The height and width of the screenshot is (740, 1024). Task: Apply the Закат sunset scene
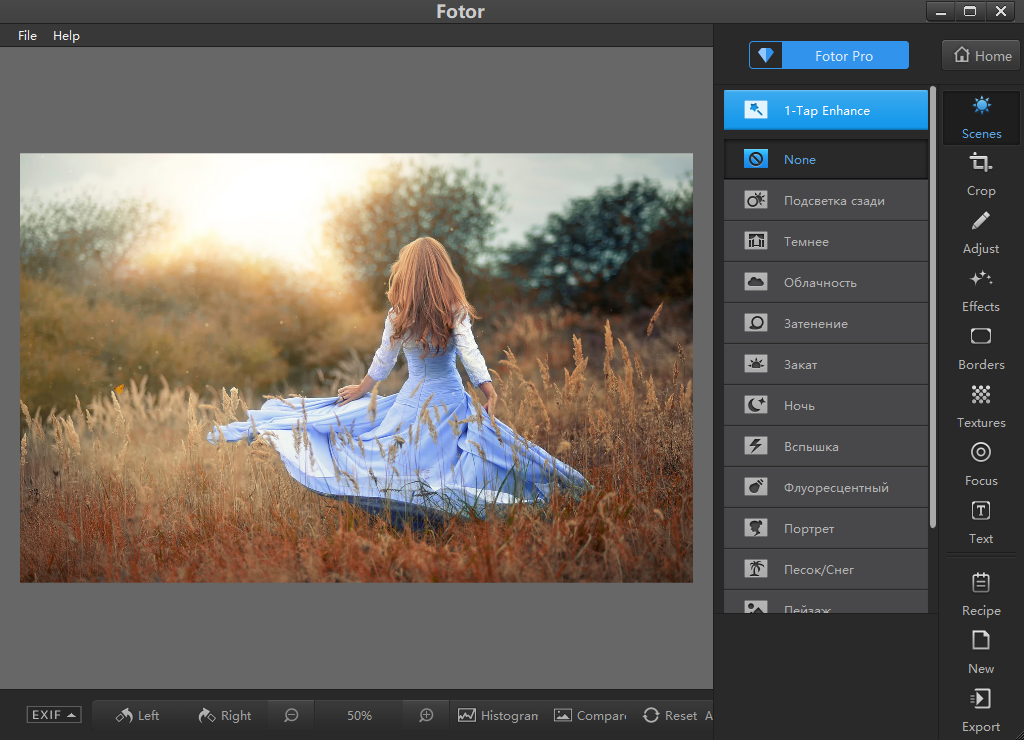[x=826, y=364]
